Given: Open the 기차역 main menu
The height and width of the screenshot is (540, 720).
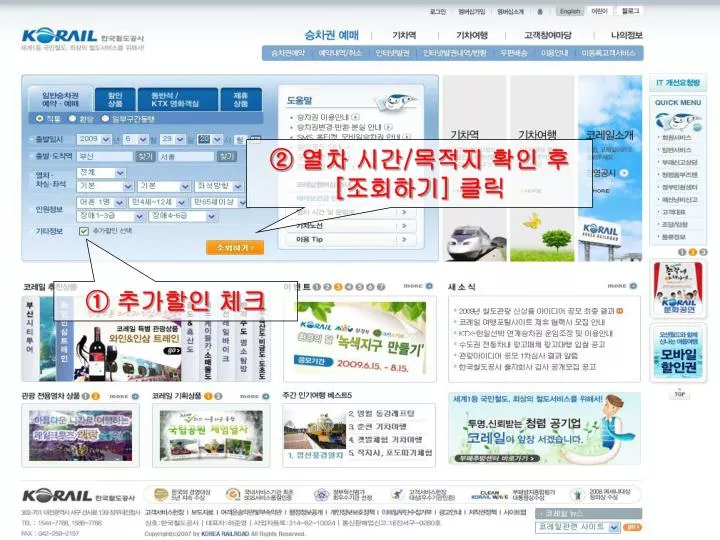Looking at the screenshot, I should pyautogui.click(x=404, y=35).
